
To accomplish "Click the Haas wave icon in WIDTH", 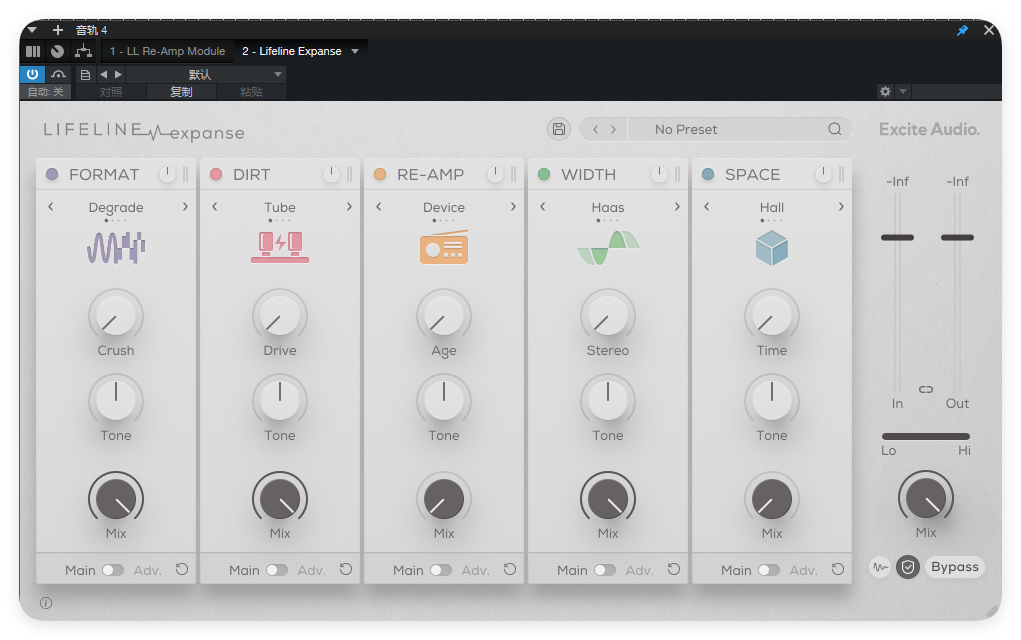I will 608,248.
